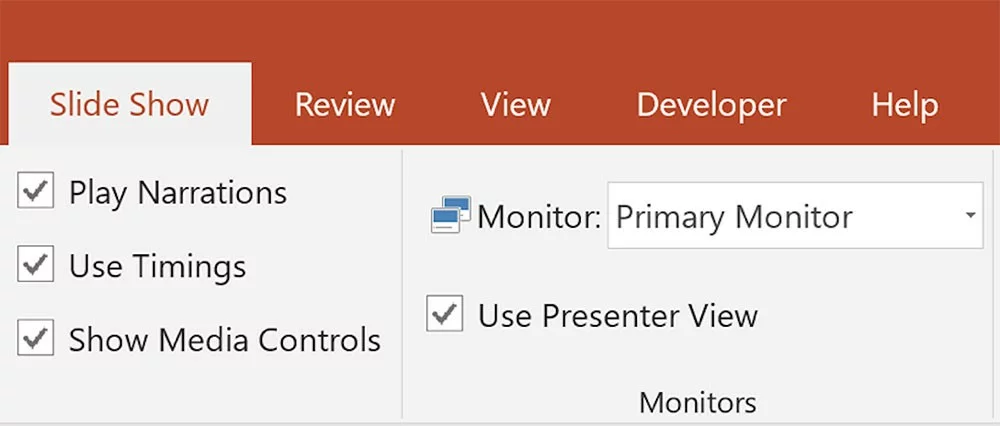
Task: Click the "Play Narrations" label text
Action: (178, 192)
